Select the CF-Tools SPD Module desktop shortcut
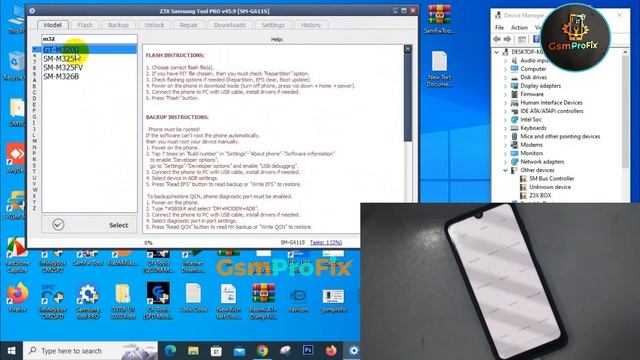This screenshot has height=360, width=640. pos(158,301)
